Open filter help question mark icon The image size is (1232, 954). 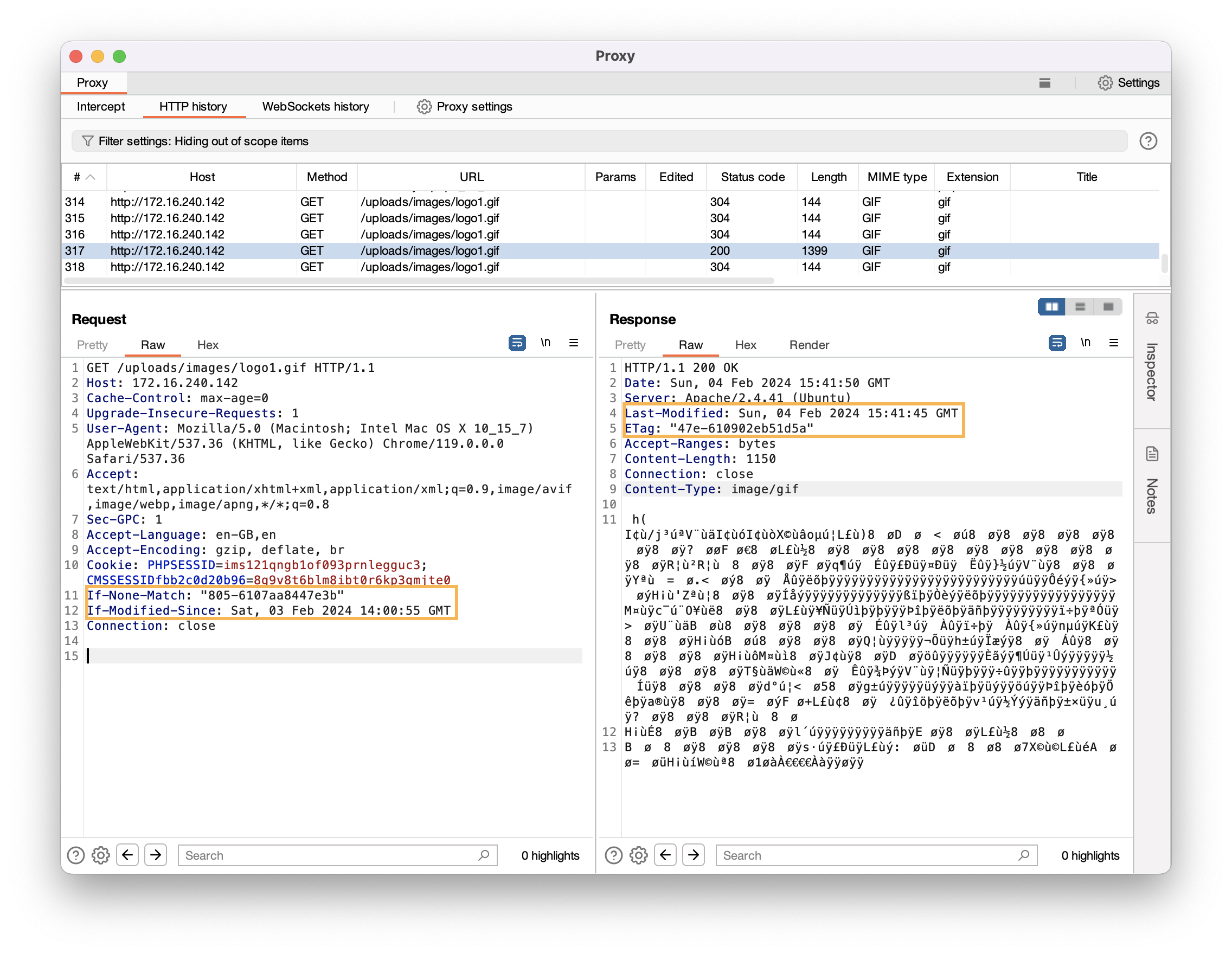pyautogui.click(x=1148, y=141)
